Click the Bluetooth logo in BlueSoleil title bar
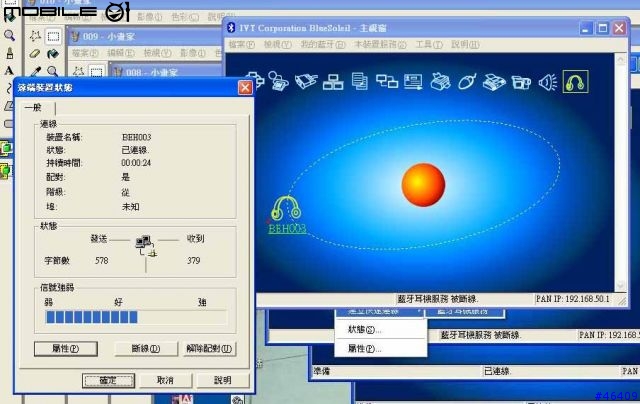 pyautogui.click(x=231, y=28)
